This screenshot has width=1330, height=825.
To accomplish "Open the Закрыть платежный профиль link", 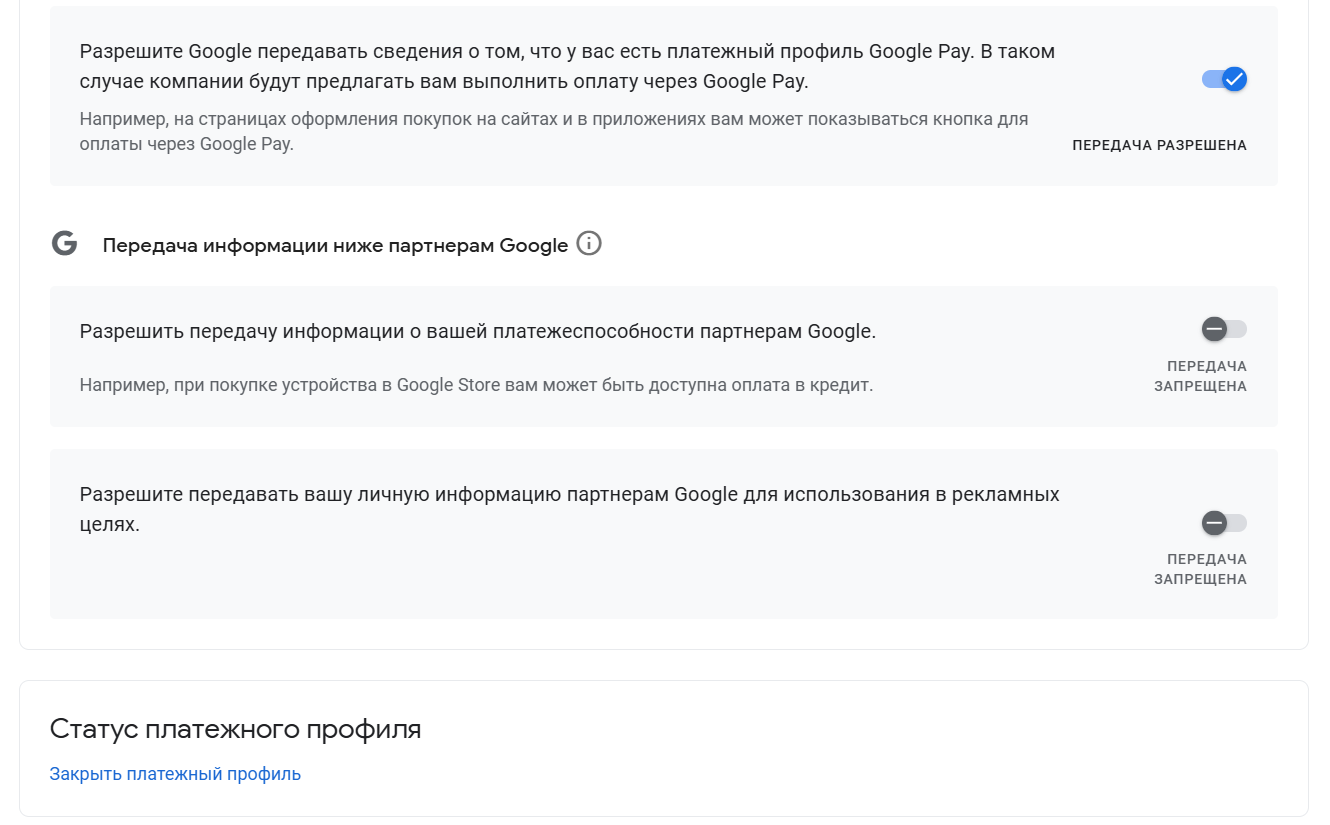I will click(175, 774).
